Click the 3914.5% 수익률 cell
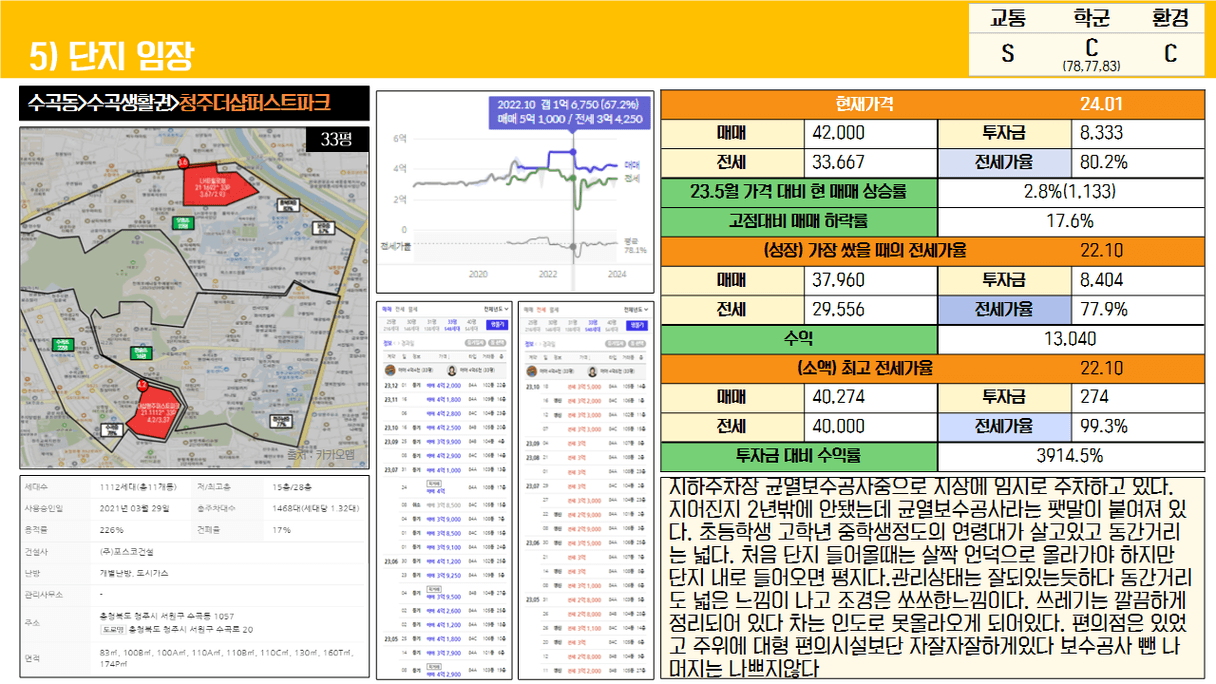The image size is (1216, 684). coord(1071,456)
